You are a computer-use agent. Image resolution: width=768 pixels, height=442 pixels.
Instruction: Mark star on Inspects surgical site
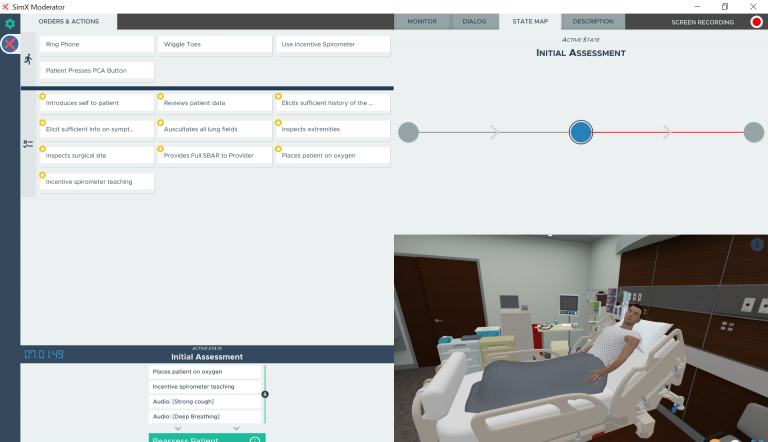tap(43, 149)
